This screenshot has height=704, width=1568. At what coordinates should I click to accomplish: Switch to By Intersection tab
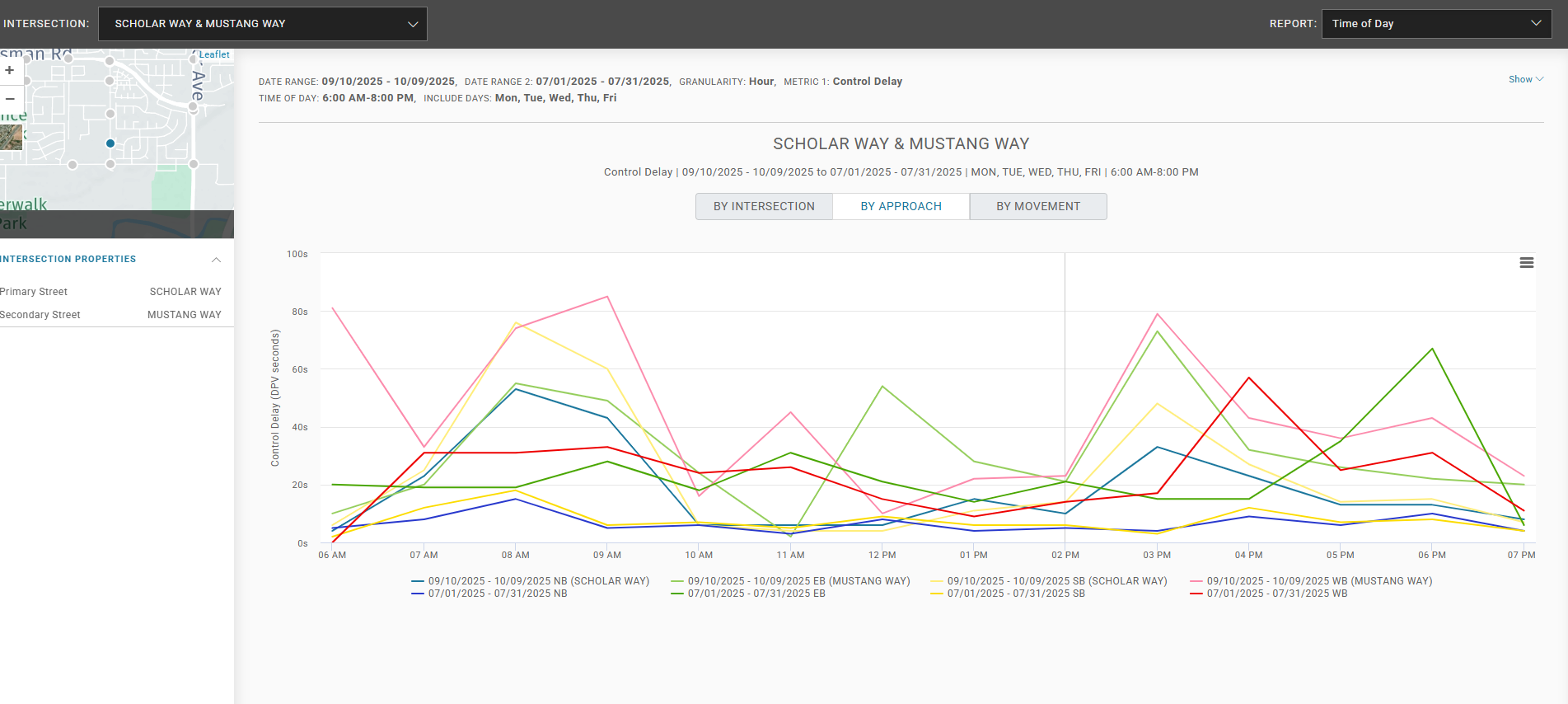coord(764,206)
